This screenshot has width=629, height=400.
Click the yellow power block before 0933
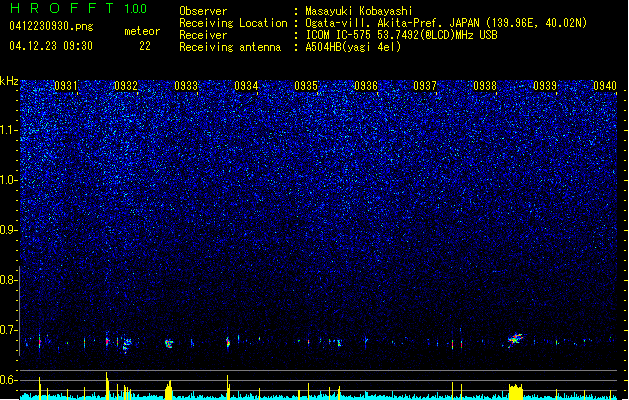pyautogui.click(x=169, y=390)
